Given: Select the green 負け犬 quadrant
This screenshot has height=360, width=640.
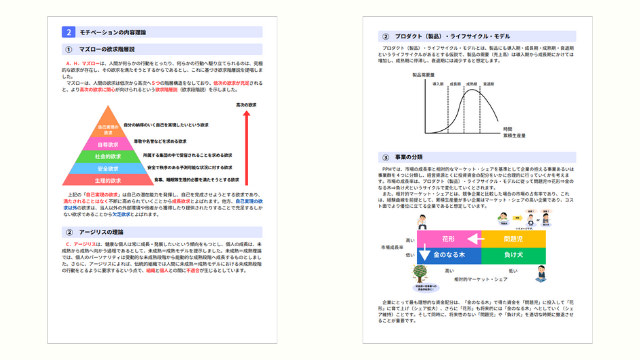Looking at the screenshot, I should coord(513,256).
